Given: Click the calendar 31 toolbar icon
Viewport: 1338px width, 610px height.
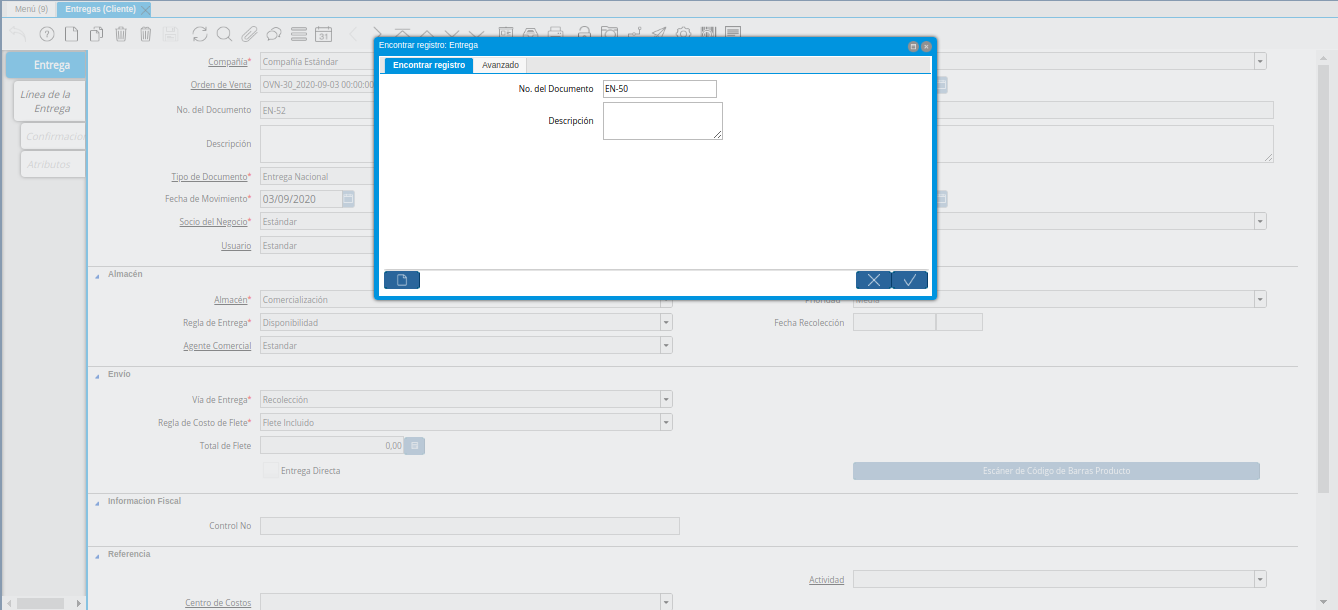Looking at the screenshot, I should (x=323, y=34).
